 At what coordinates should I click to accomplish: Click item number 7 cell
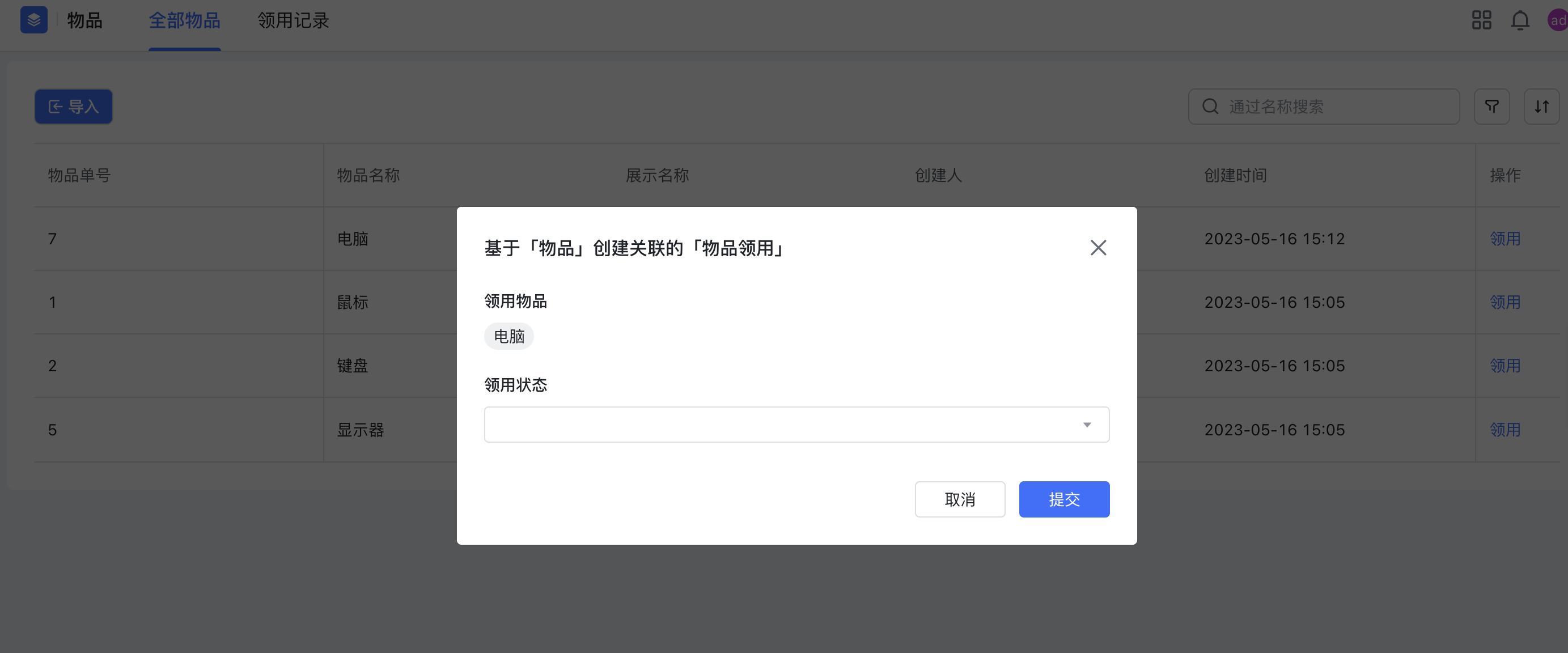click(52, 239)
